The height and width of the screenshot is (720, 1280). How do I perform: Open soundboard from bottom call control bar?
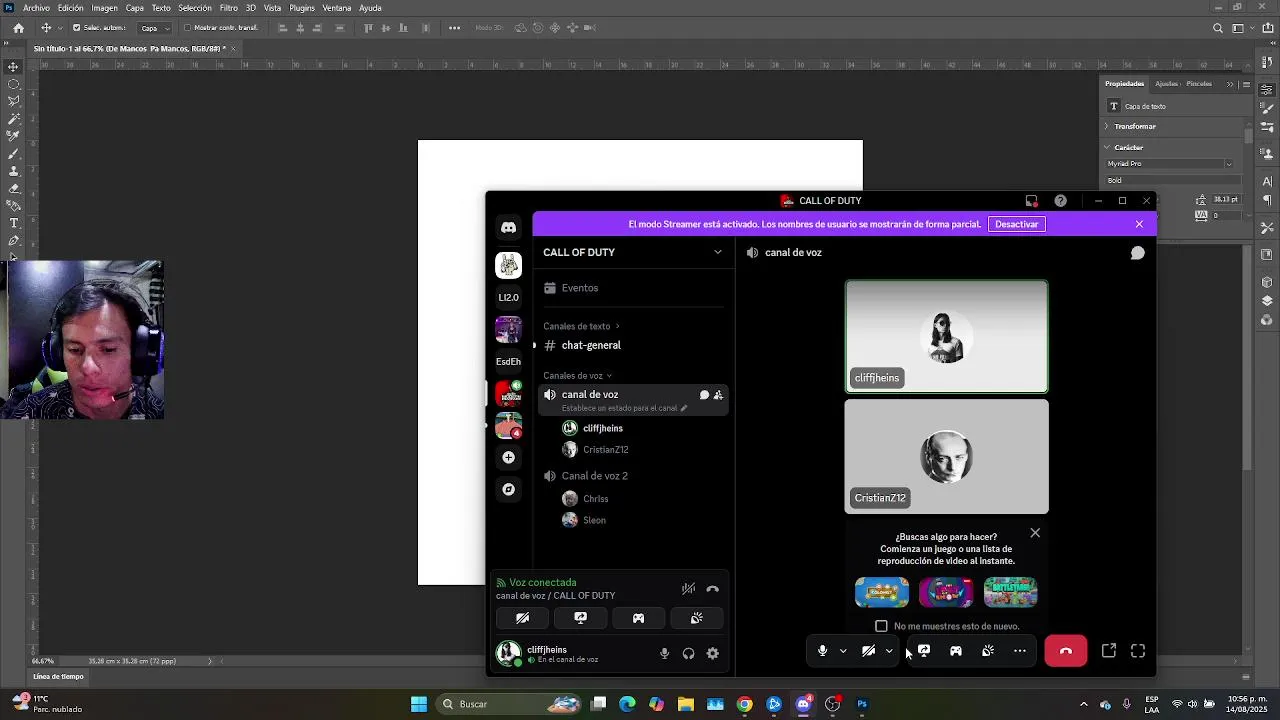pyautogui.click(x=987, y=651)
